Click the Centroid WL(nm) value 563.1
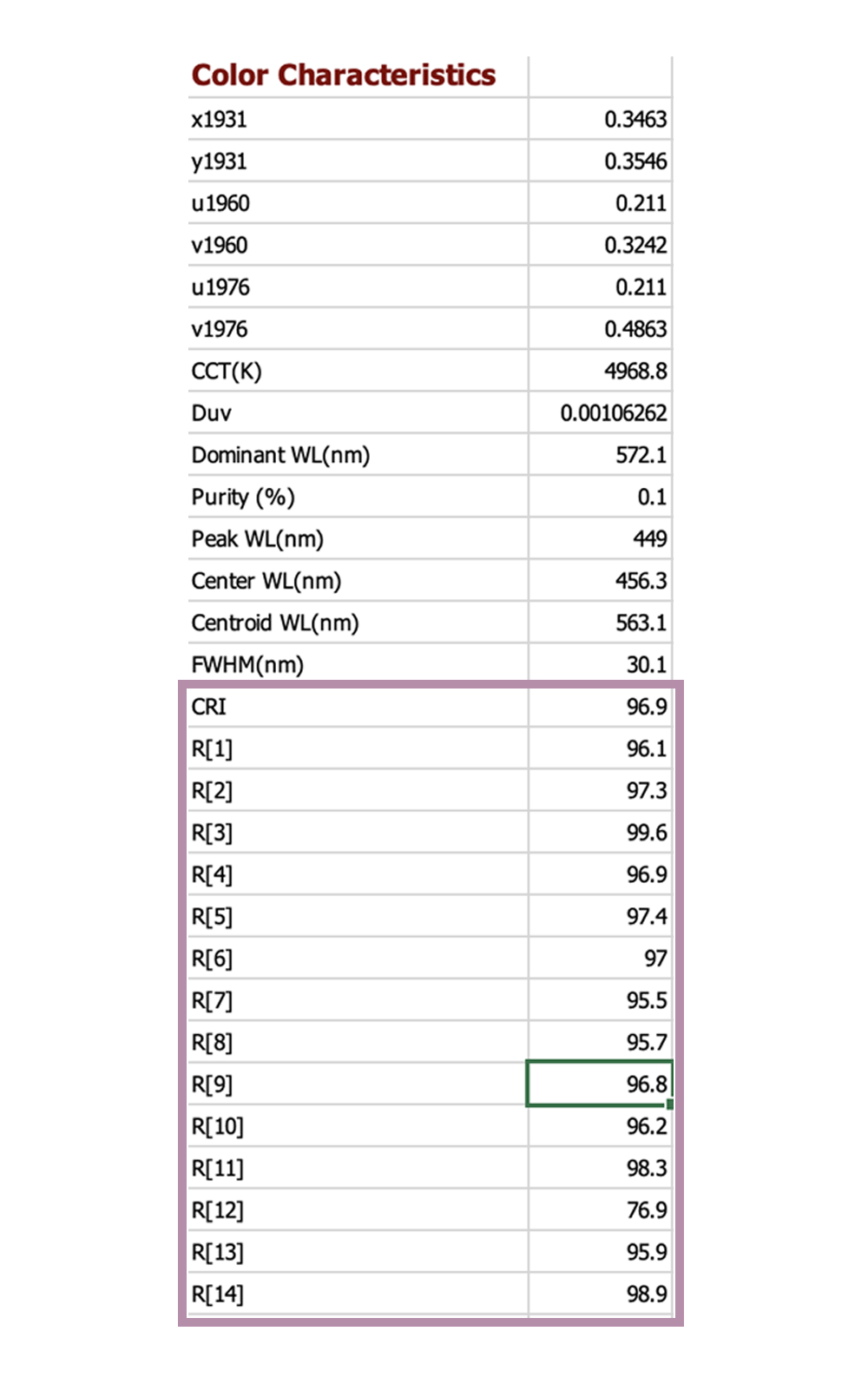The height and width of the screenshot is (1397, 868). (600, 623)
